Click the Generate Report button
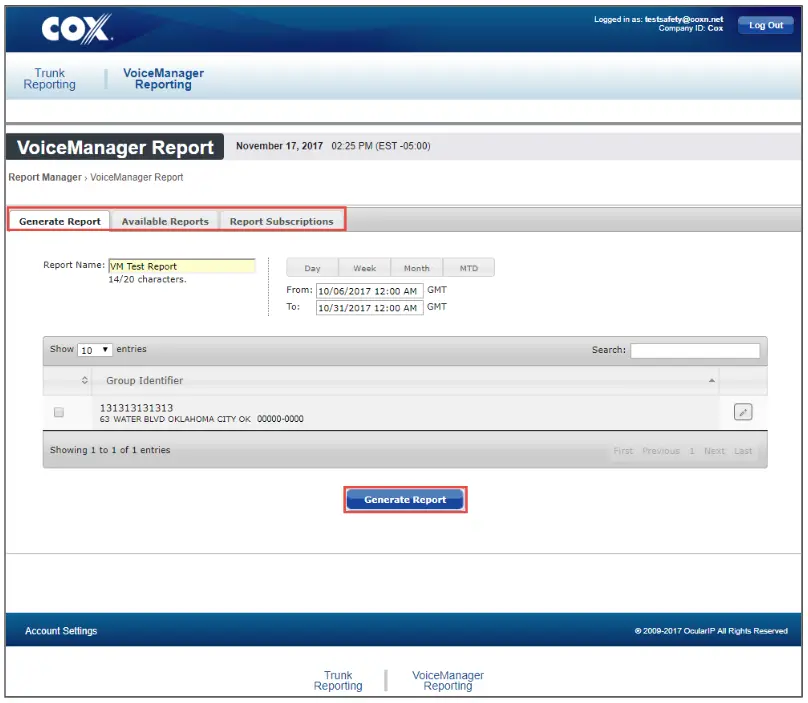The width and height of the screenshot is (808, 703). tap(404, 499)
